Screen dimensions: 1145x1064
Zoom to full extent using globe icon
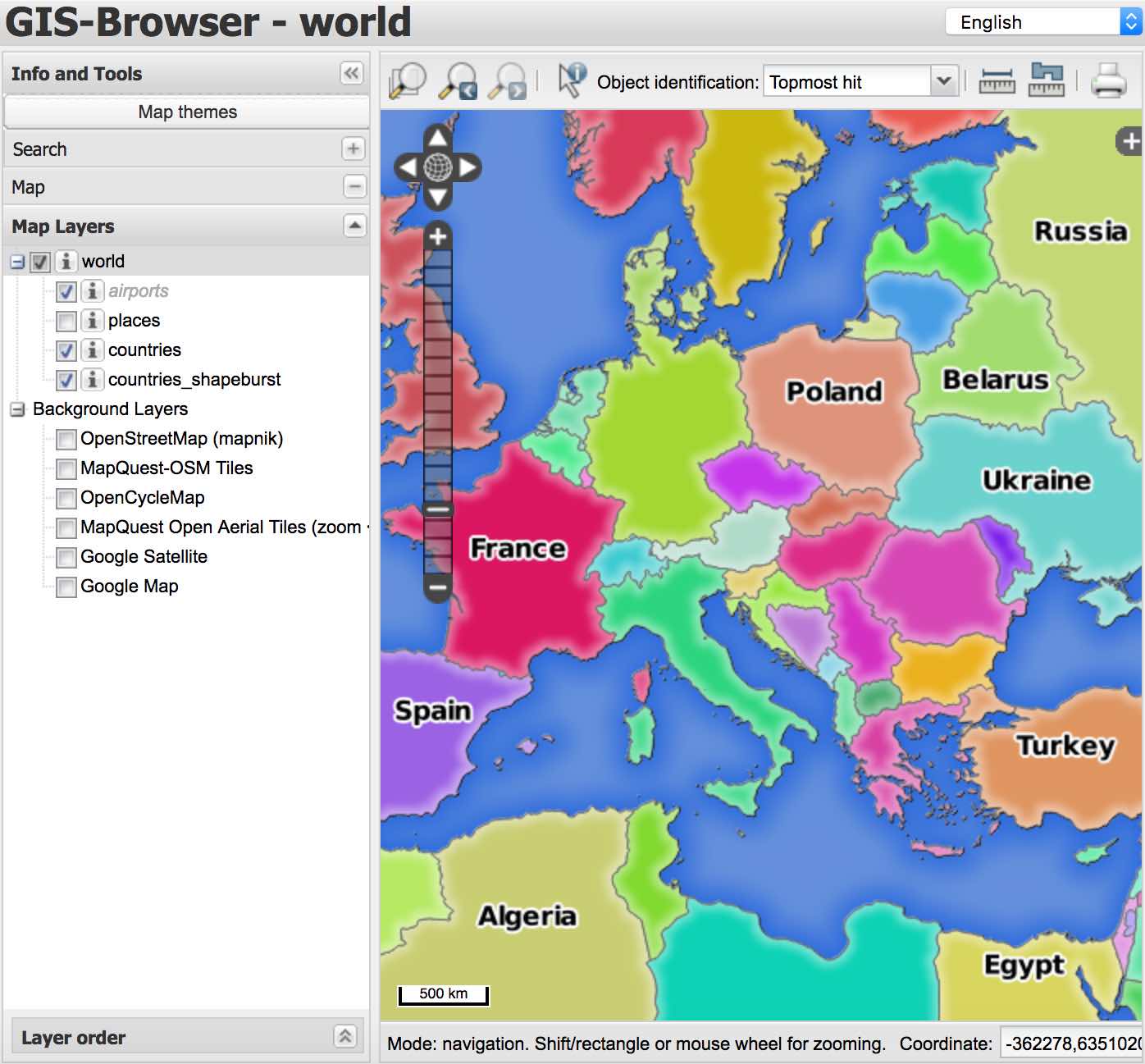[438, 167]
